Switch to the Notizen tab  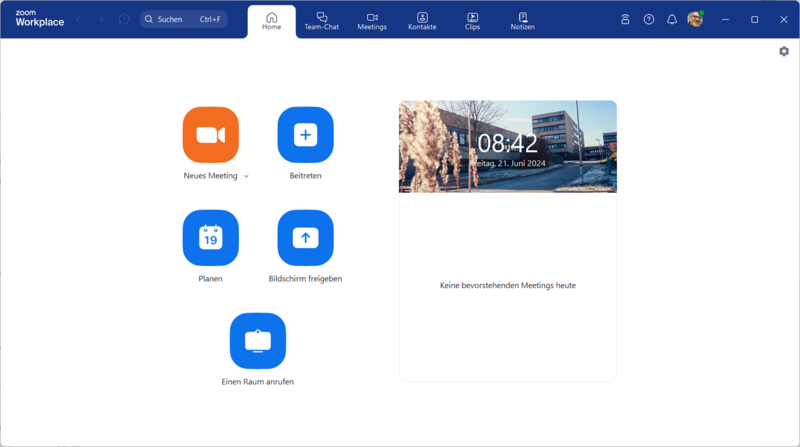[522, 21]
